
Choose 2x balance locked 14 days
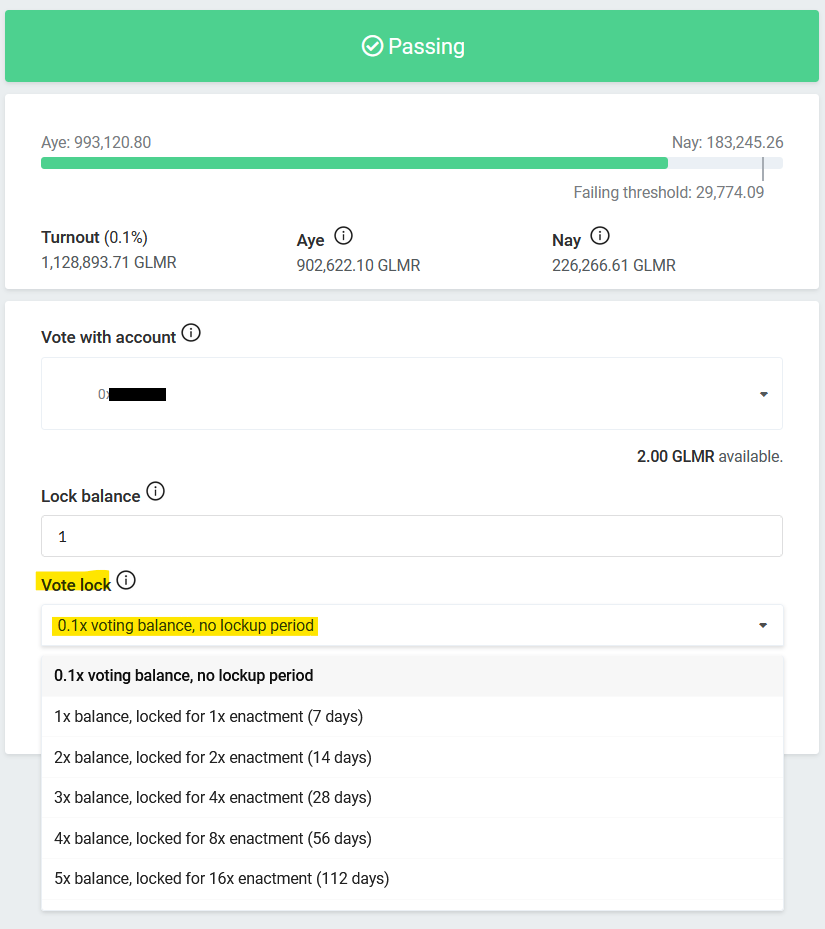click(x=412, y=757)
